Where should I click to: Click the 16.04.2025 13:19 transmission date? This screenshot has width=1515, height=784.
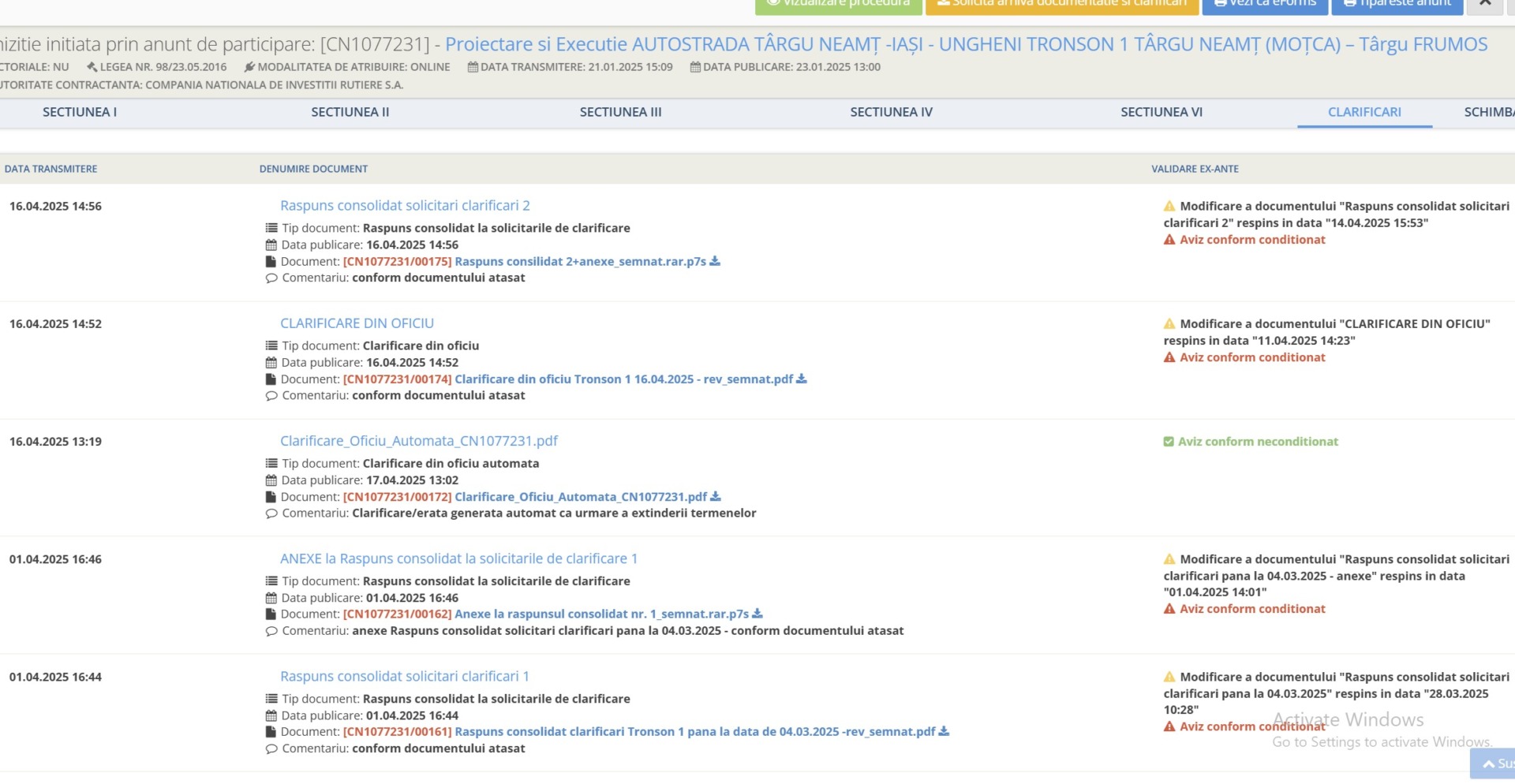(55, 442)
